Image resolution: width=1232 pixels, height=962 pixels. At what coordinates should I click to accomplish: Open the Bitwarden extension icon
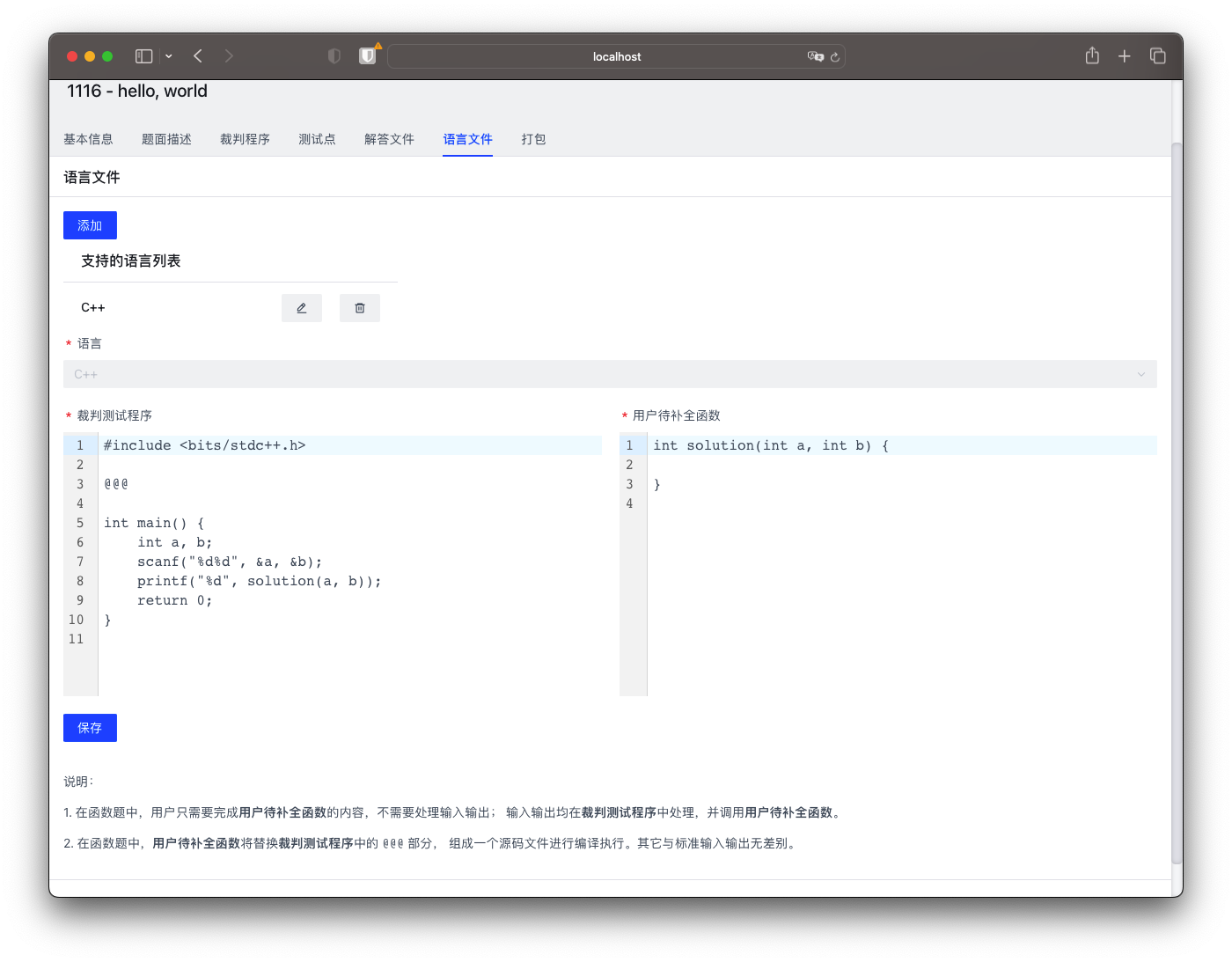click(368, 56)
